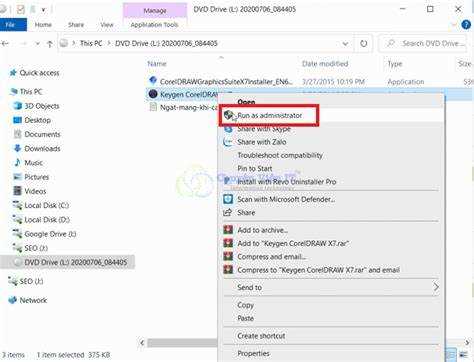Image resolution: width=474 pixels, height=362 pixels.
Task: Choose Troubleshoot compatibility
Action: click(x=280, y=155)
